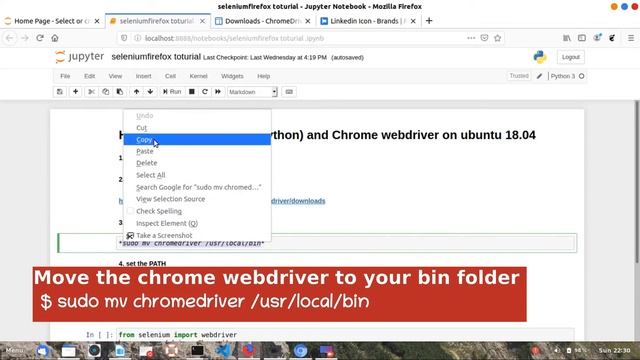The width and height of the screenshot is (640, 360).
Task: Paste cells below toolbar icon
Action: pyautogui.click(x=120, y=92)
